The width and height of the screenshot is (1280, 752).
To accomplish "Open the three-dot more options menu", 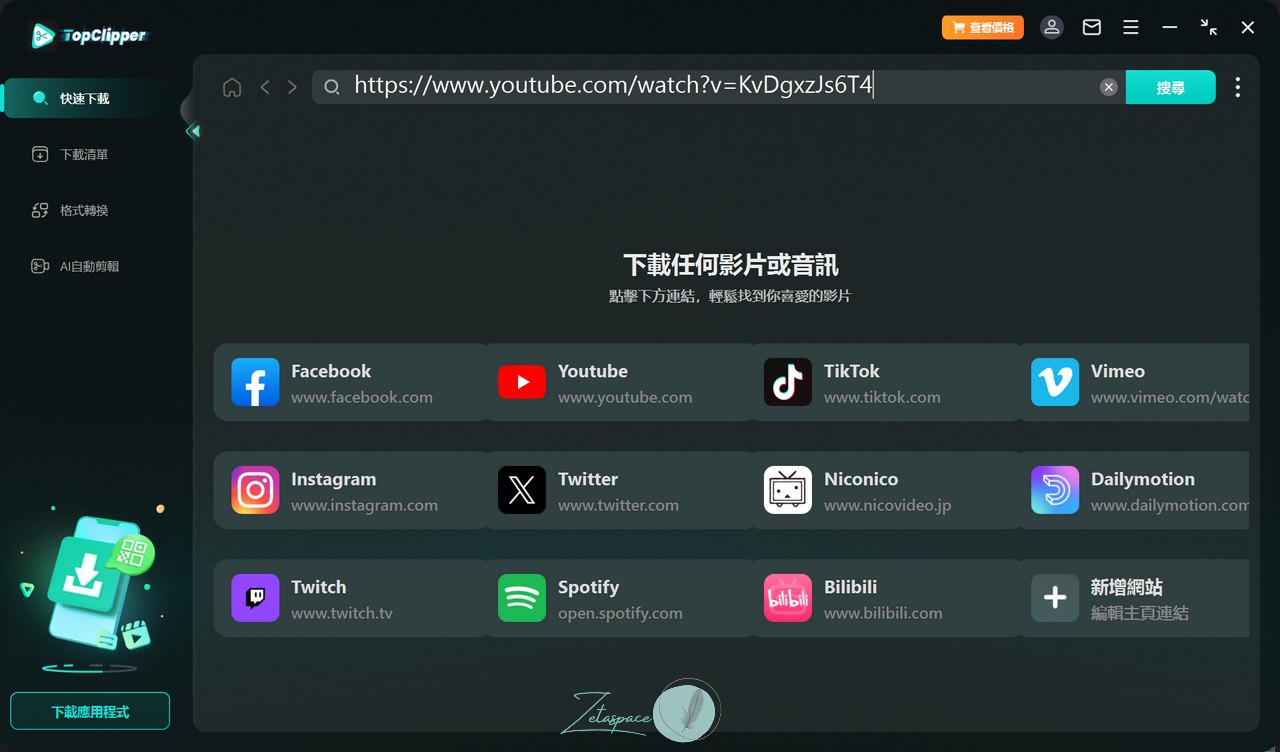I will coord(1238,87).
